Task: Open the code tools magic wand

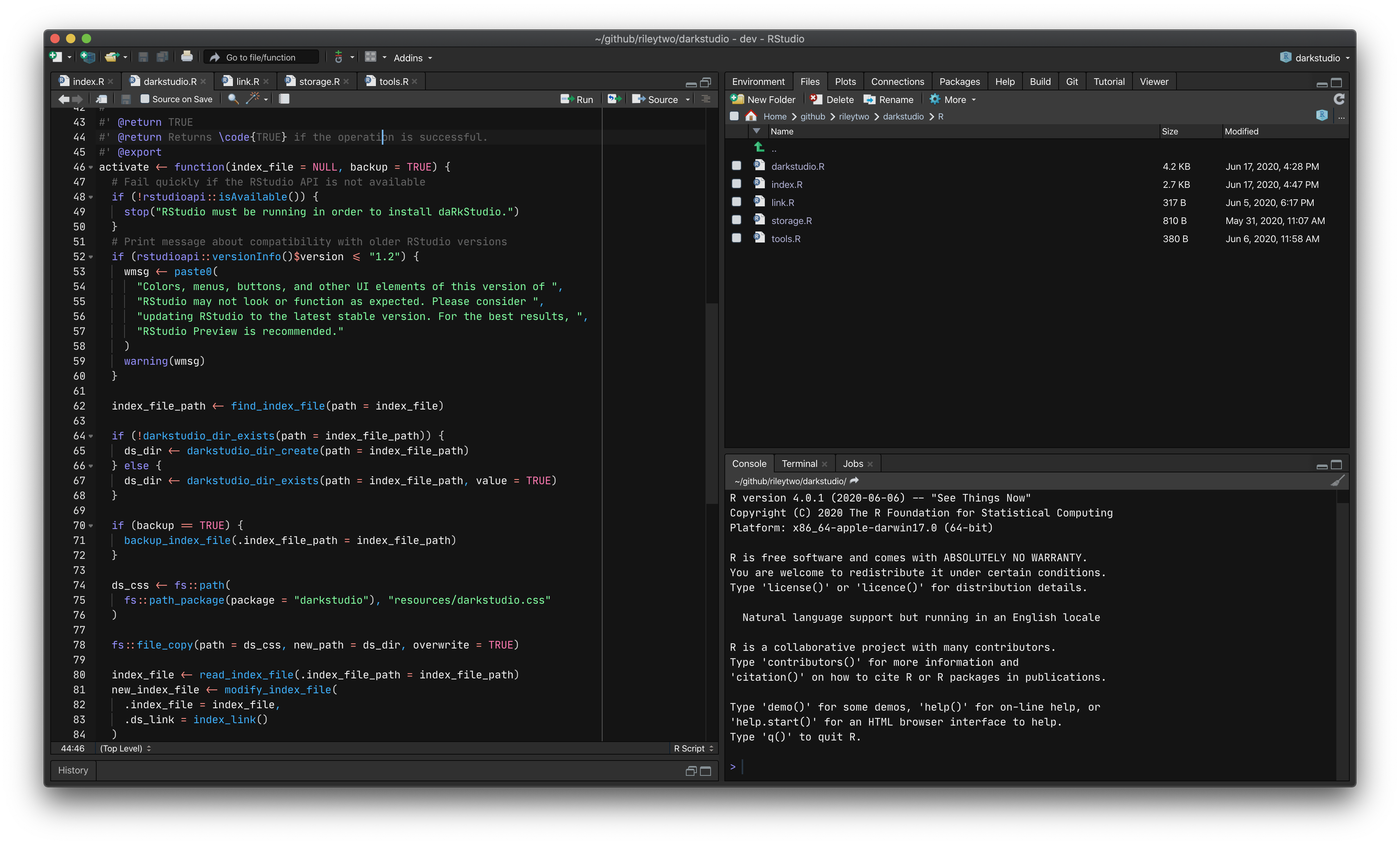Action: (253, 98)
